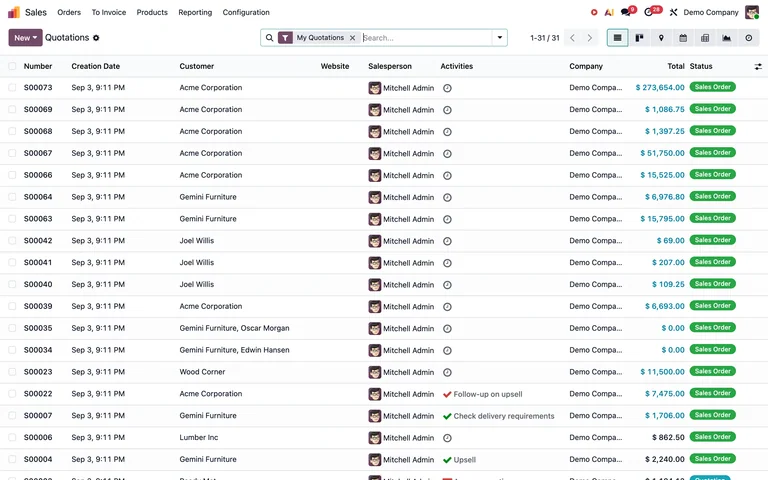
Task: Click the search magnifier icon
Action: point(269,38)
